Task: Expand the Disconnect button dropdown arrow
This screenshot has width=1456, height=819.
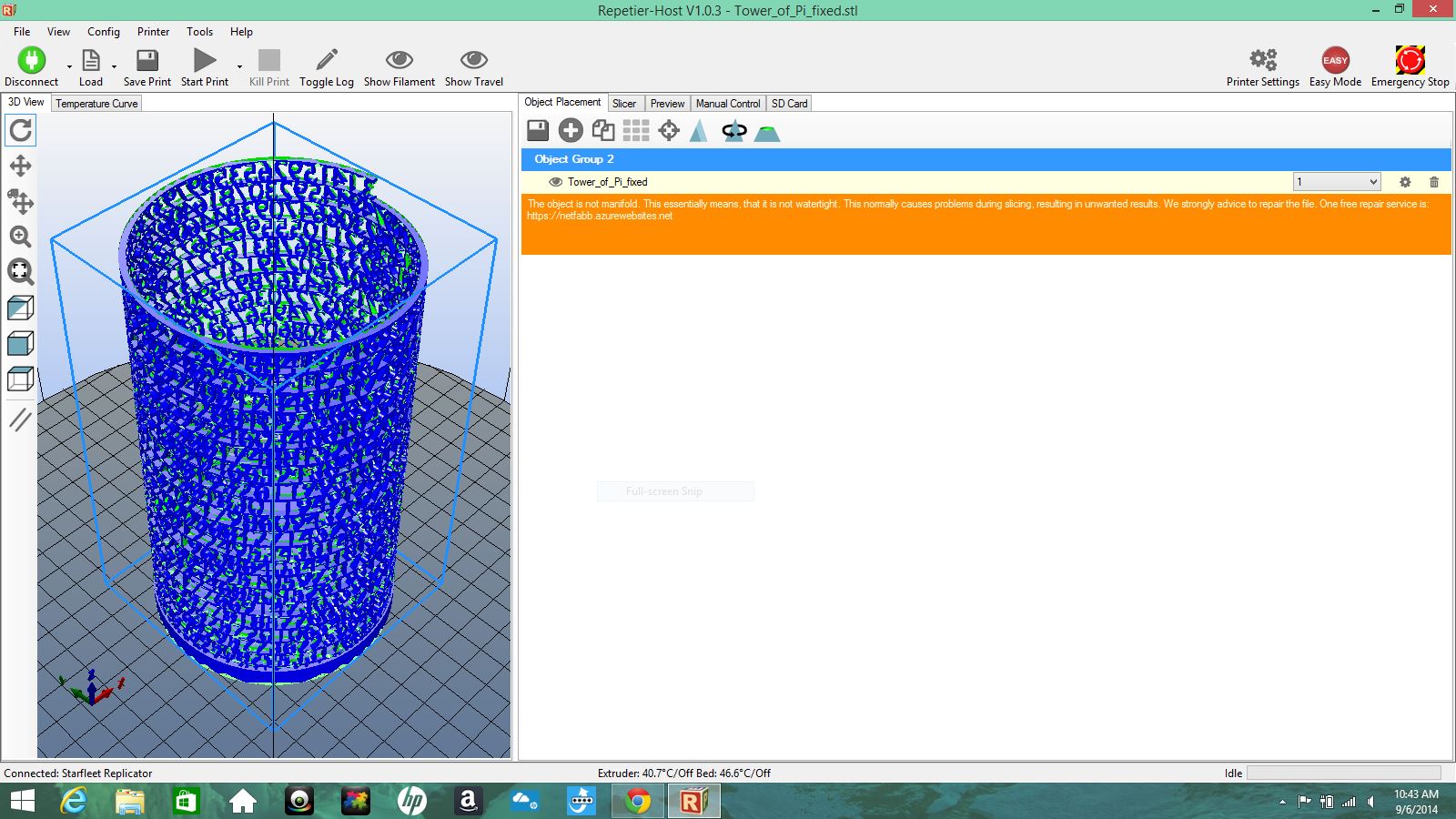Action: (x=69, y=66)
